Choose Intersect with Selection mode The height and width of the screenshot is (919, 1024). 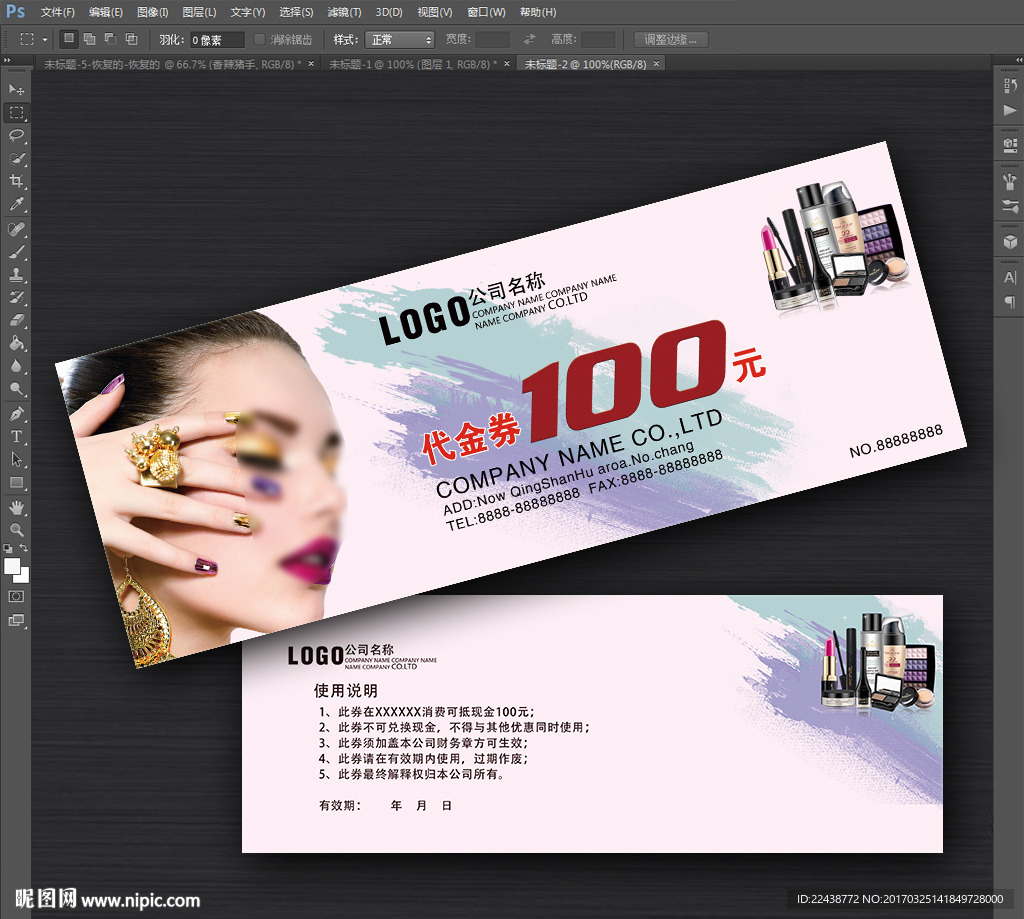(x=131, y=39)
